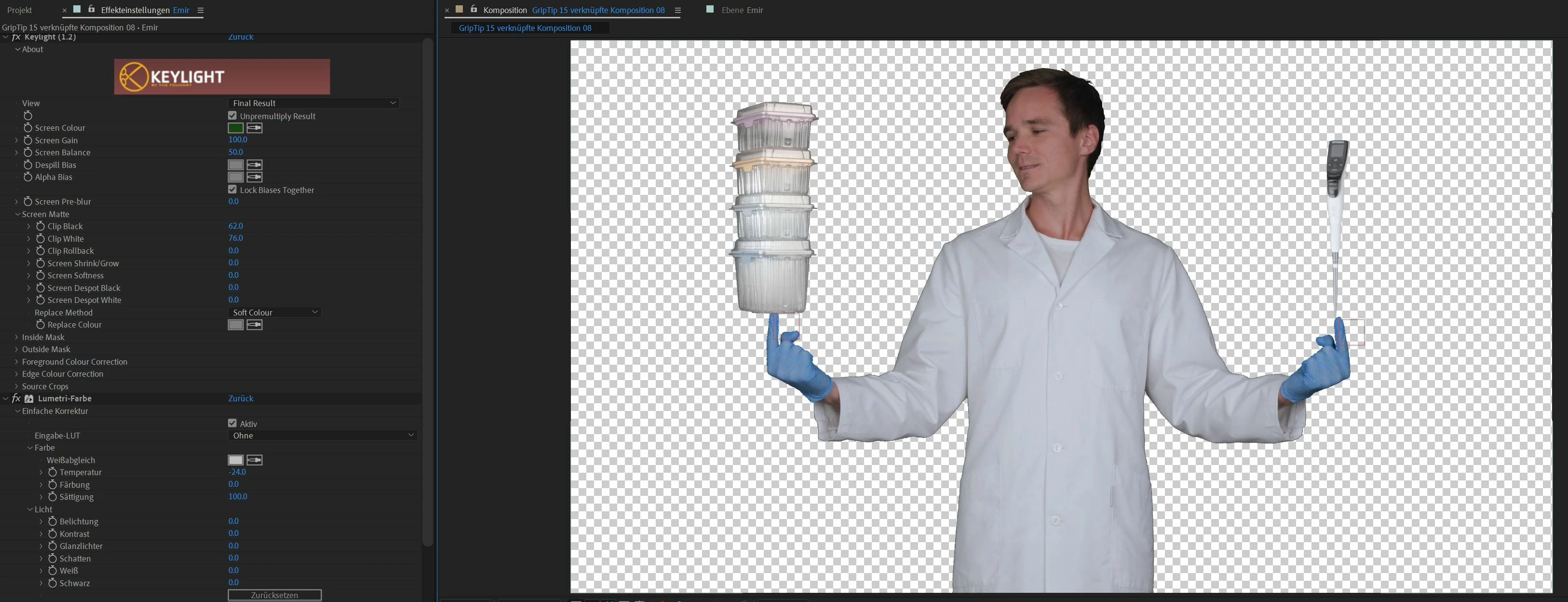Disable the Aktiv checkbox
Viewport: 1568px width, 602px height.
pyautogui.click(x=232, y=423)
